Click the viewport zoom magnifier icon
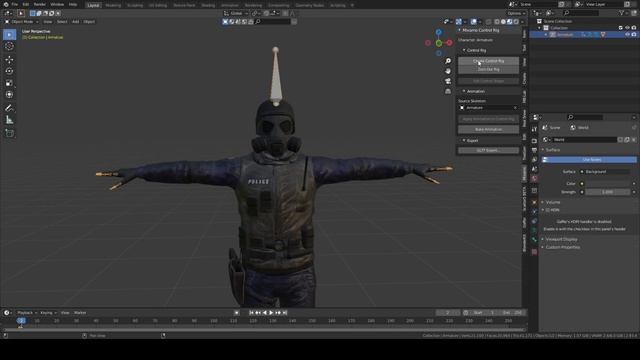Screen dimensions: 640x360 click(x=448, y=61)
